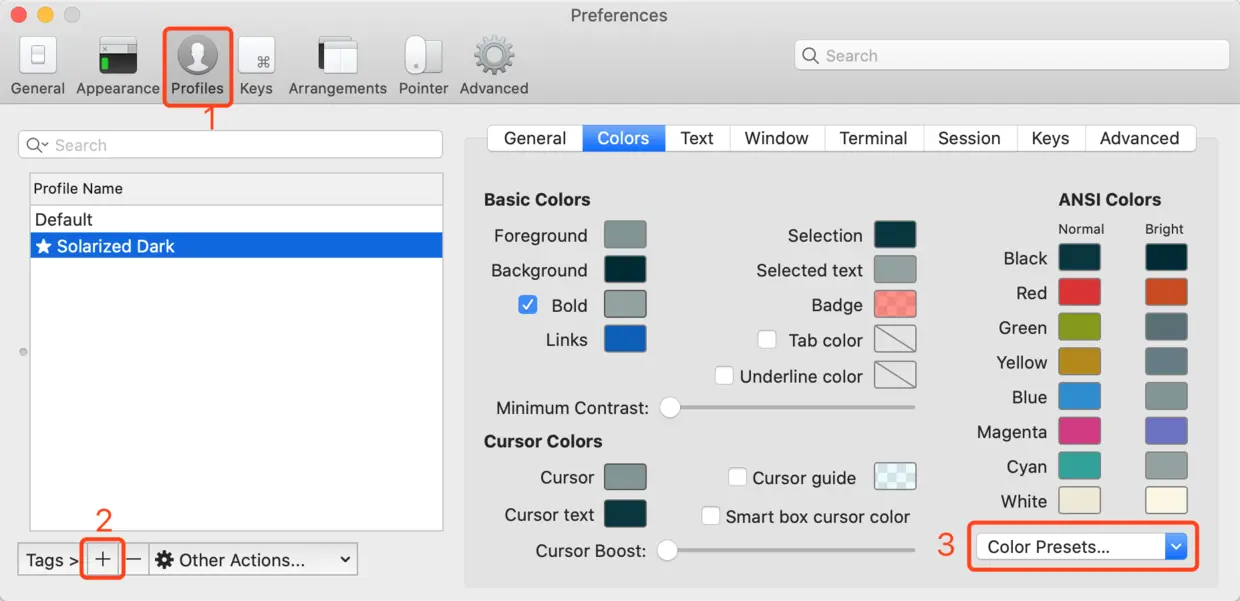The height and width of the screenshot is (601, 1240).
Task: Open the Pointer preferences icon
Action: pyautogui.click(x=423, y=56)
